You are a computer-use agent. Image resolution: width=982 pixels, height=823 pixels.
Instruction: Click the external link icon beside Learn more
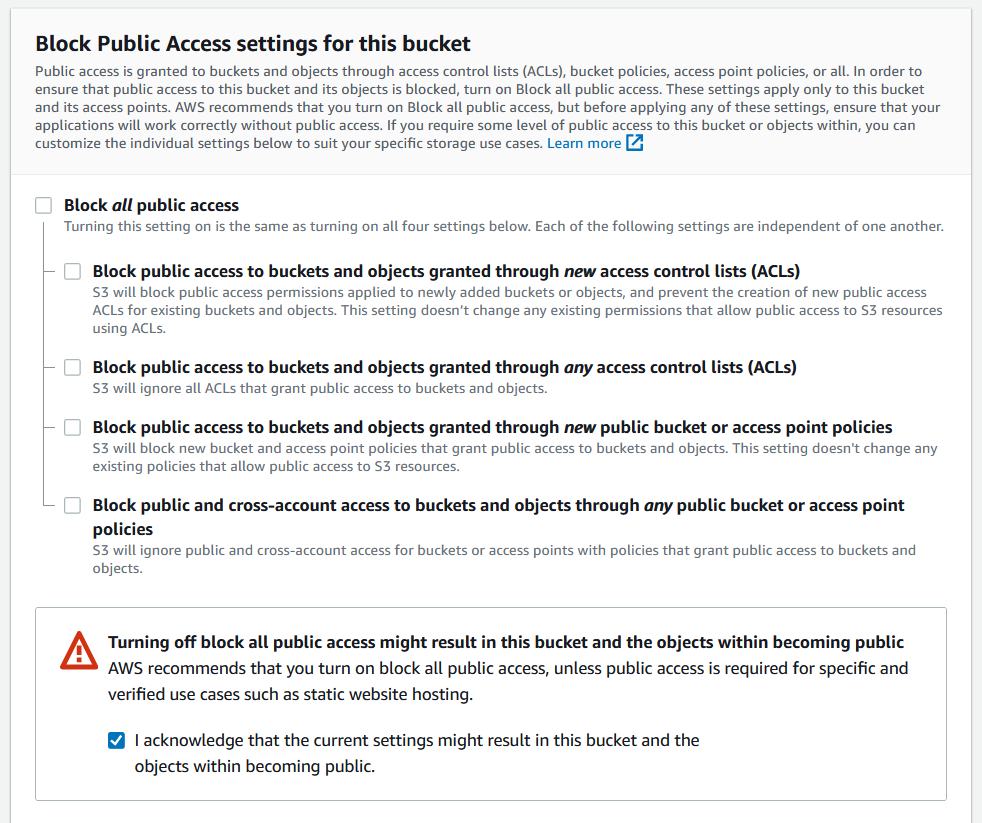(634, 143)
